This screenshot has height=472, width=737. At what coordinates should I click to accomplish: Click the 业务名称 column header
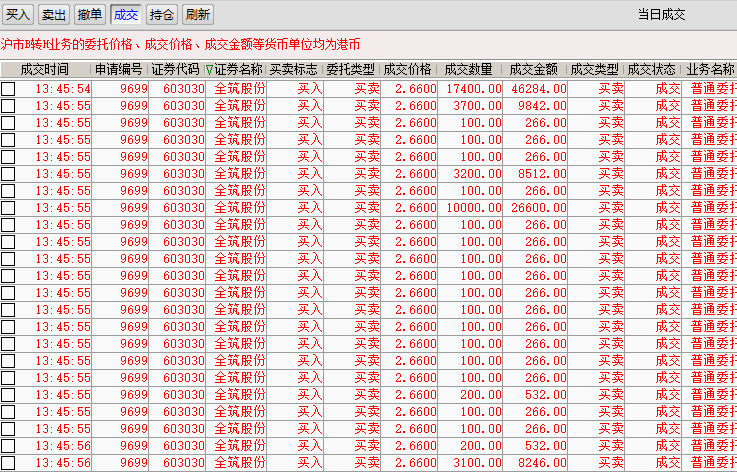point(710,70)
